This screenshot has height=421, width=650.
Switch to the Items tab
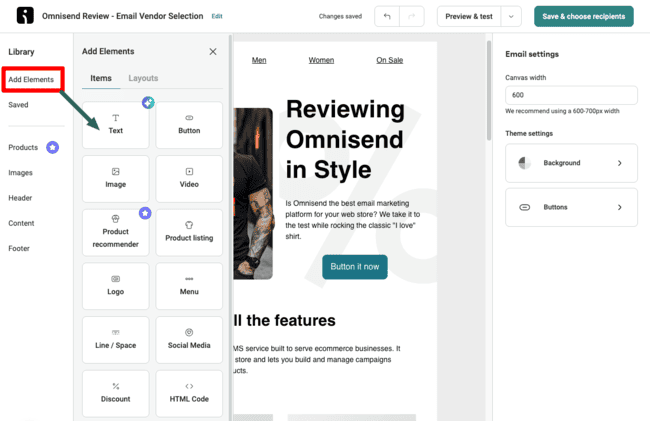click(x=101, y=78)
